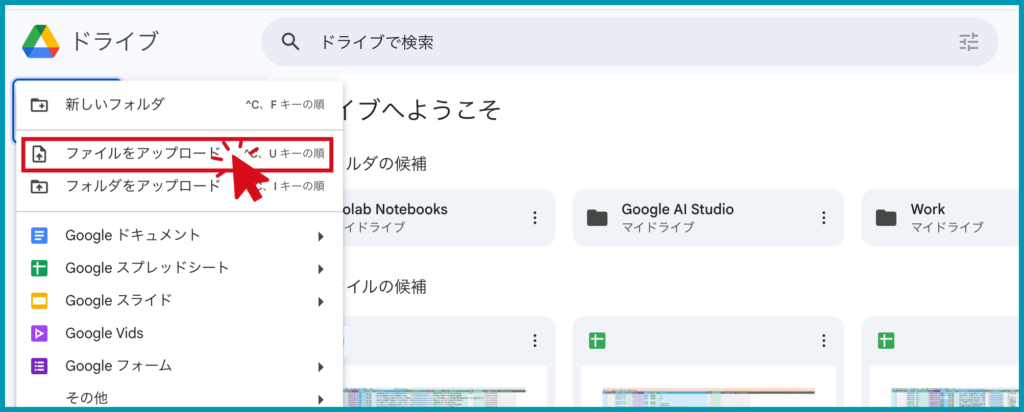This screenshot has height=412, width=1024.
Task: Open more options on first file card
Action: coord(535,340)
